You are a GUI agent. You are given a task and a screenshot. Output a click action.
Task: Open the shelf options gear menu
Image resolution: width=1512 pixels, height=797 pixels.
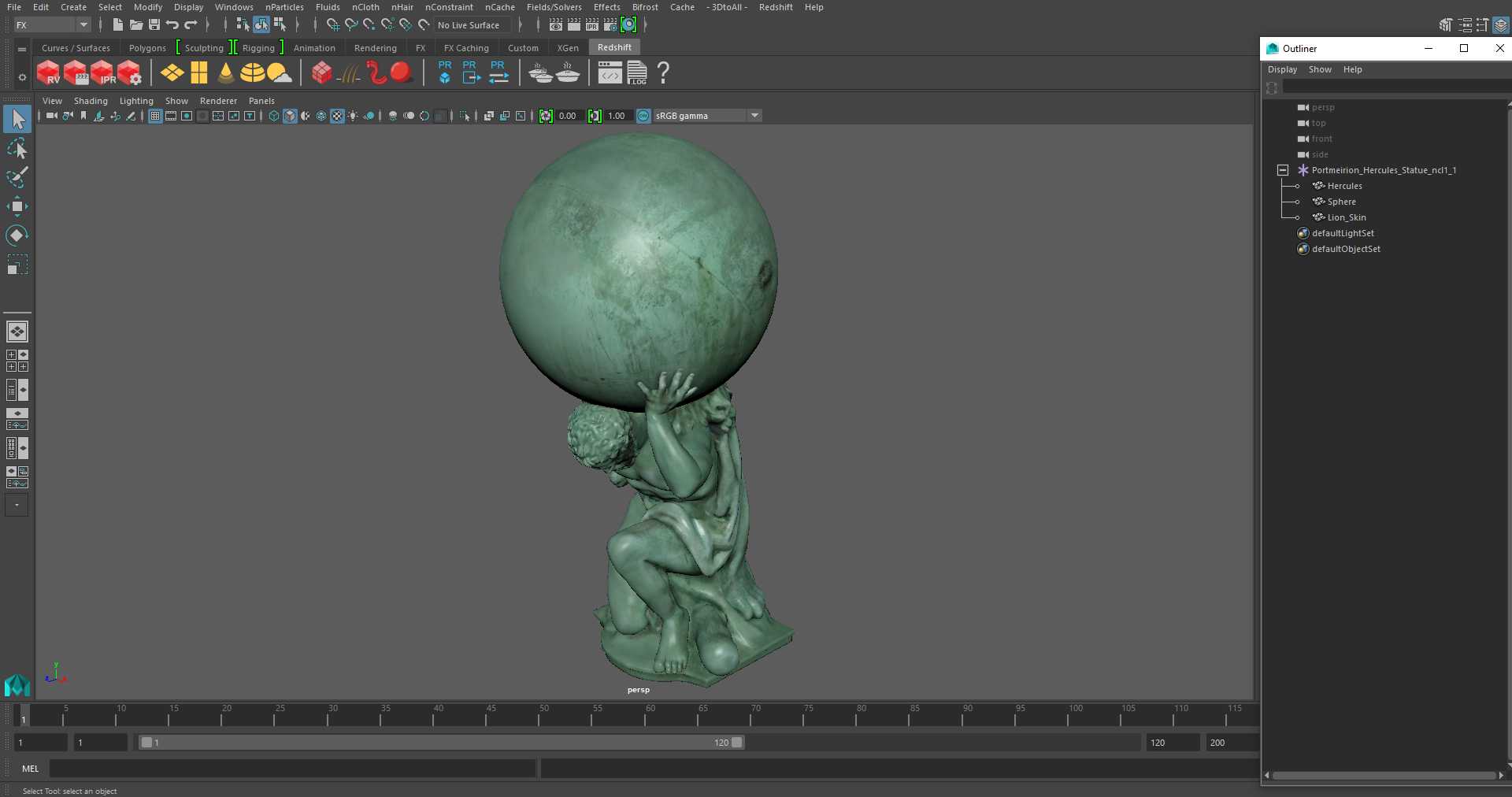[22, 77]
